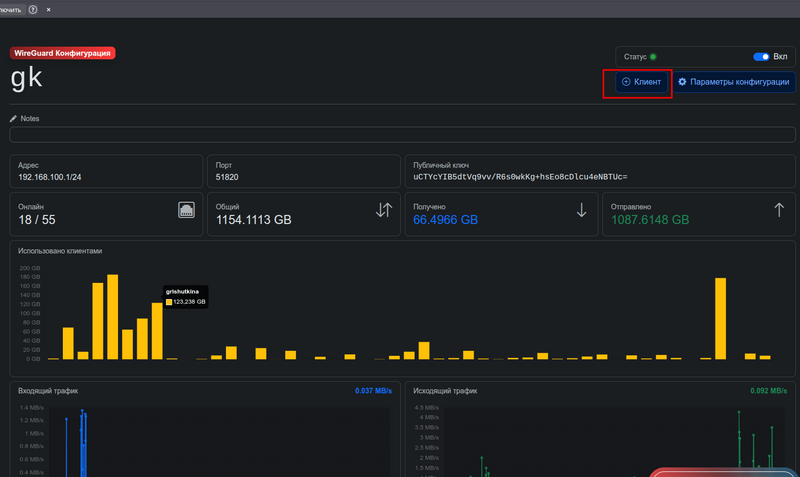Add a new client with Клиент button
Image resolution: width=800 pixels, height=477 pixels.
[x=642, y=82]
